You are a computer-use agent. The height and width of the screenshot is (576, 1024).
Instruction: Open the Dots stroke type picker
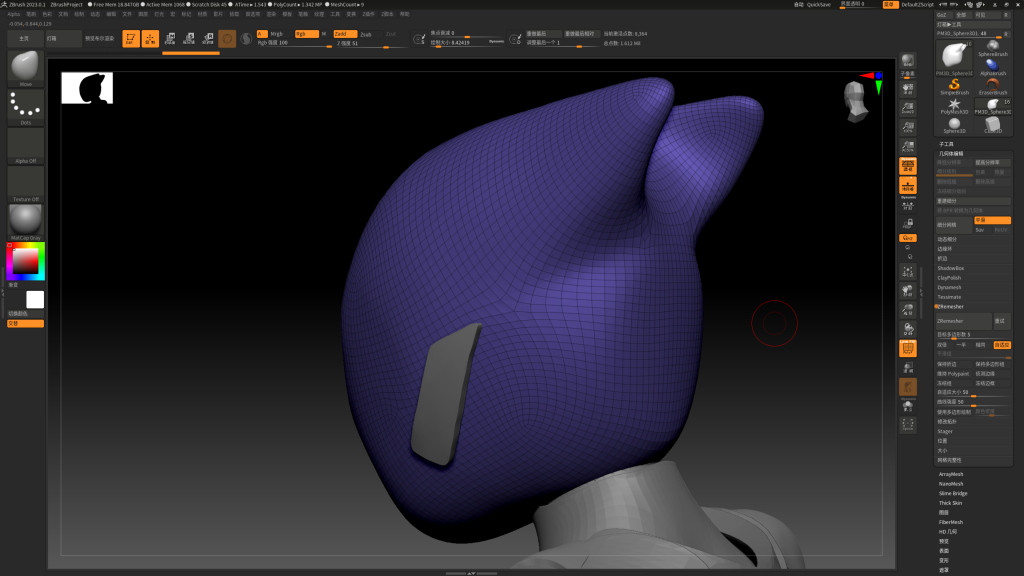coord(25,105)
